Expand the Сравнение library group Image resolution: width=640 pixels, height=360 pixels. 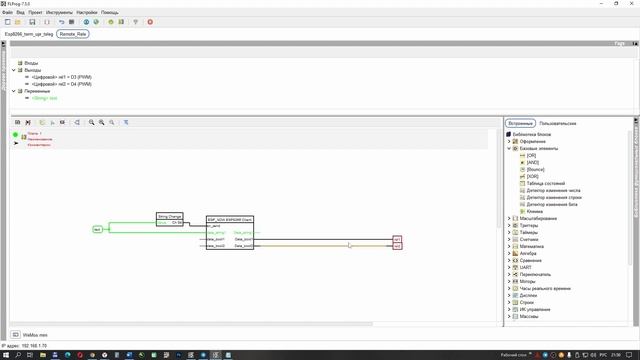(x=509, y=260)
